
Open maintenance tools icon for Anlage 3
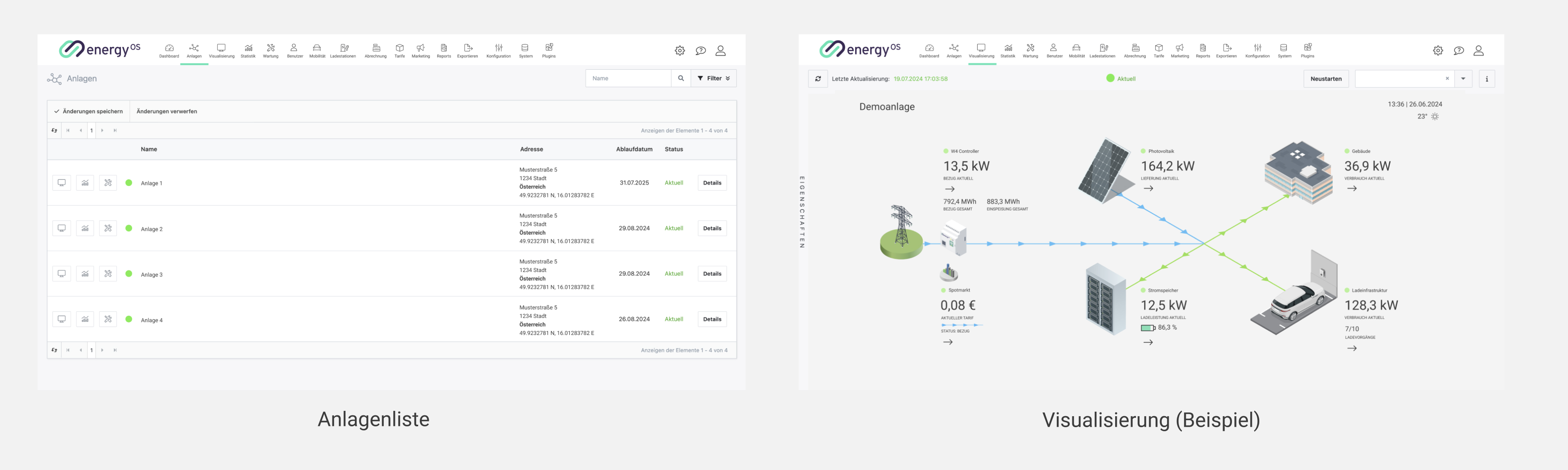108,274
